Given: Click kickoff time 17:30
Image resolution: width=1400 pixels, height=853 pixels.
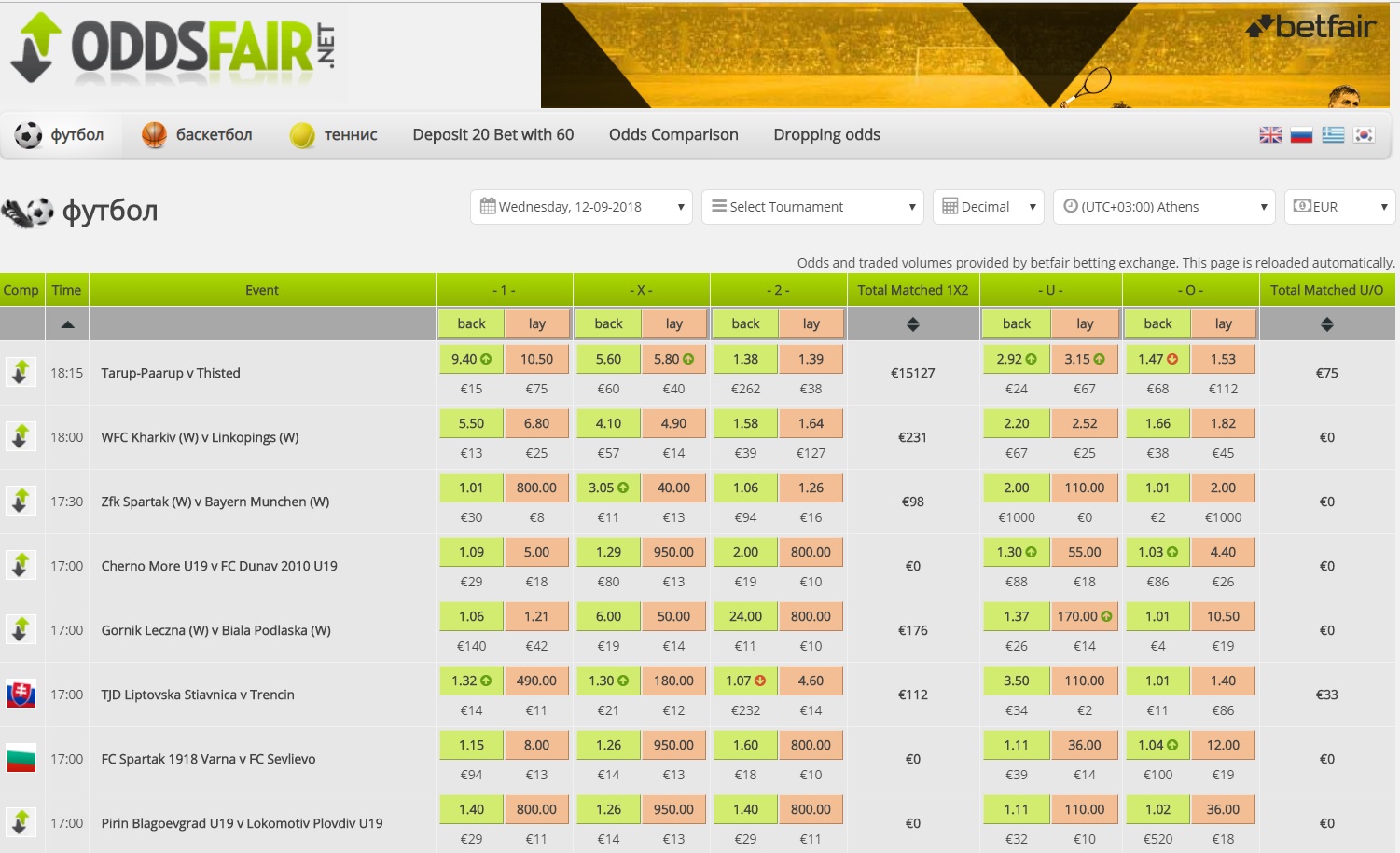Looking at the screenshot, I should point(67,502).
